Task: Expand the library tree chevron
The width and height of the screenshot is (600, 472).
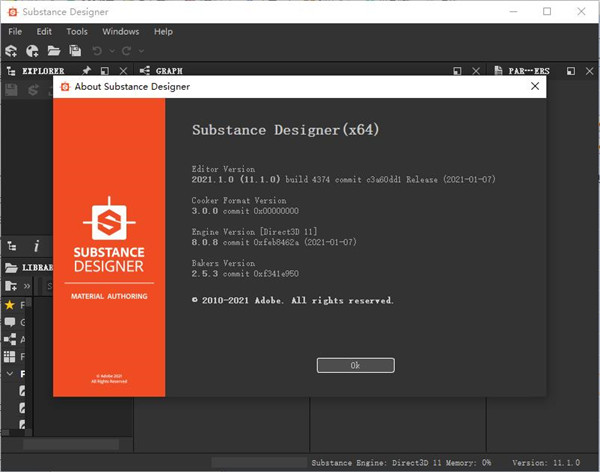Action: (10, 374)
